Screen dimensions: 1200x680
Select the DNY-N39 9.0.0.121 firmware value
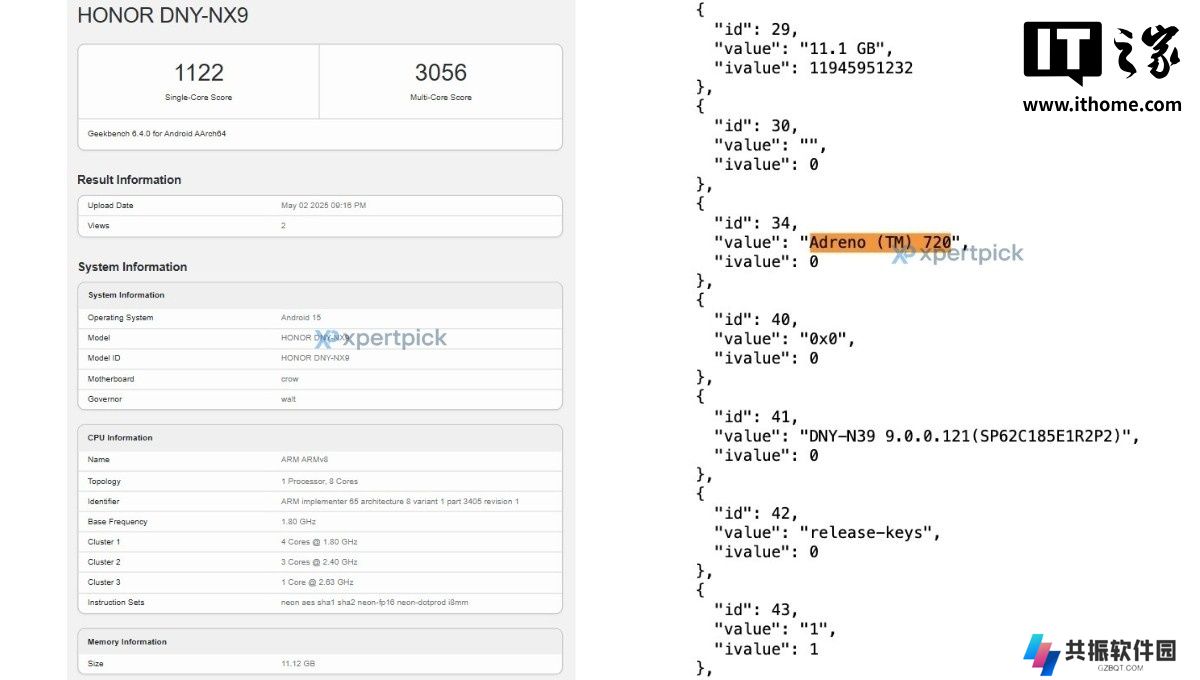click(x=966, y=436)
